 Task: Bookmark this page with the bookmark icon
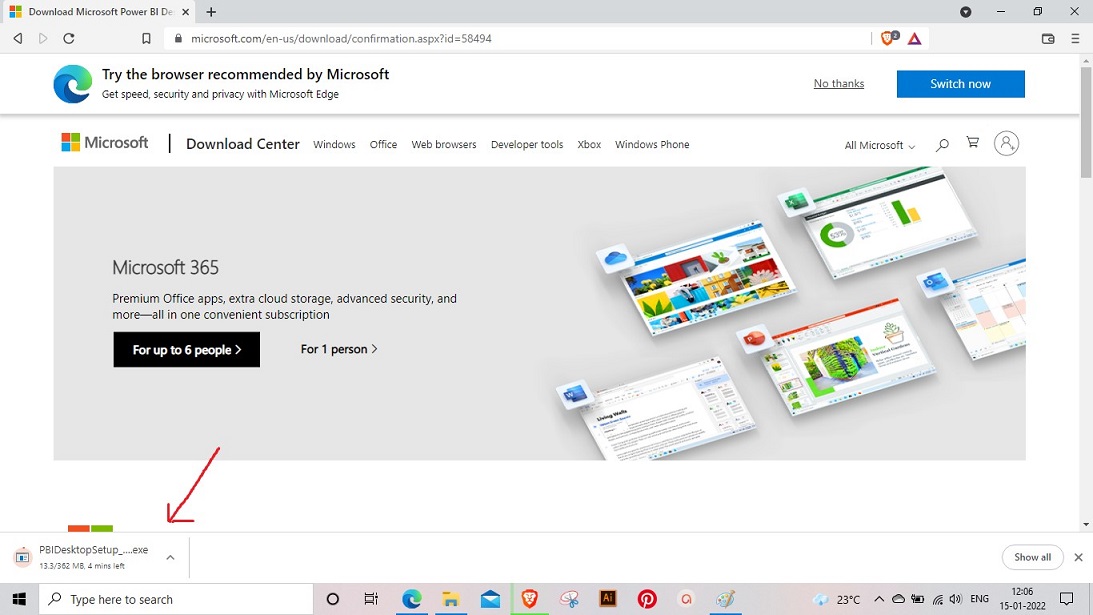point(146,38)
